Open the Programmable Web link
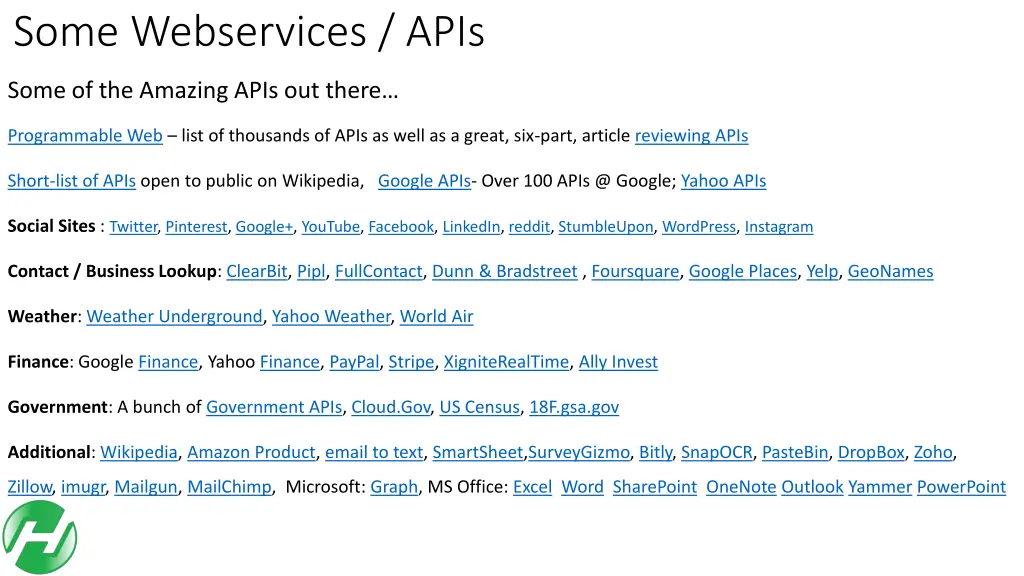 click(85, 136)
